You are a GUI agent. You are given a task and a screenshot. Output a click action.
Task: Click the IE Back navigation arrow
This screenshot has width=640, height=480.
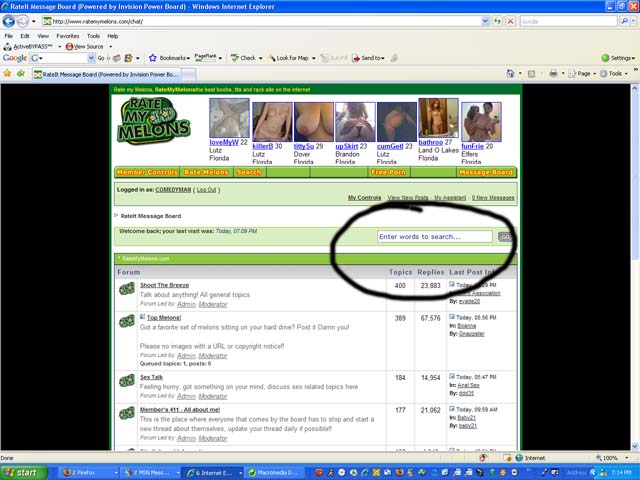(x=11, y=21)
